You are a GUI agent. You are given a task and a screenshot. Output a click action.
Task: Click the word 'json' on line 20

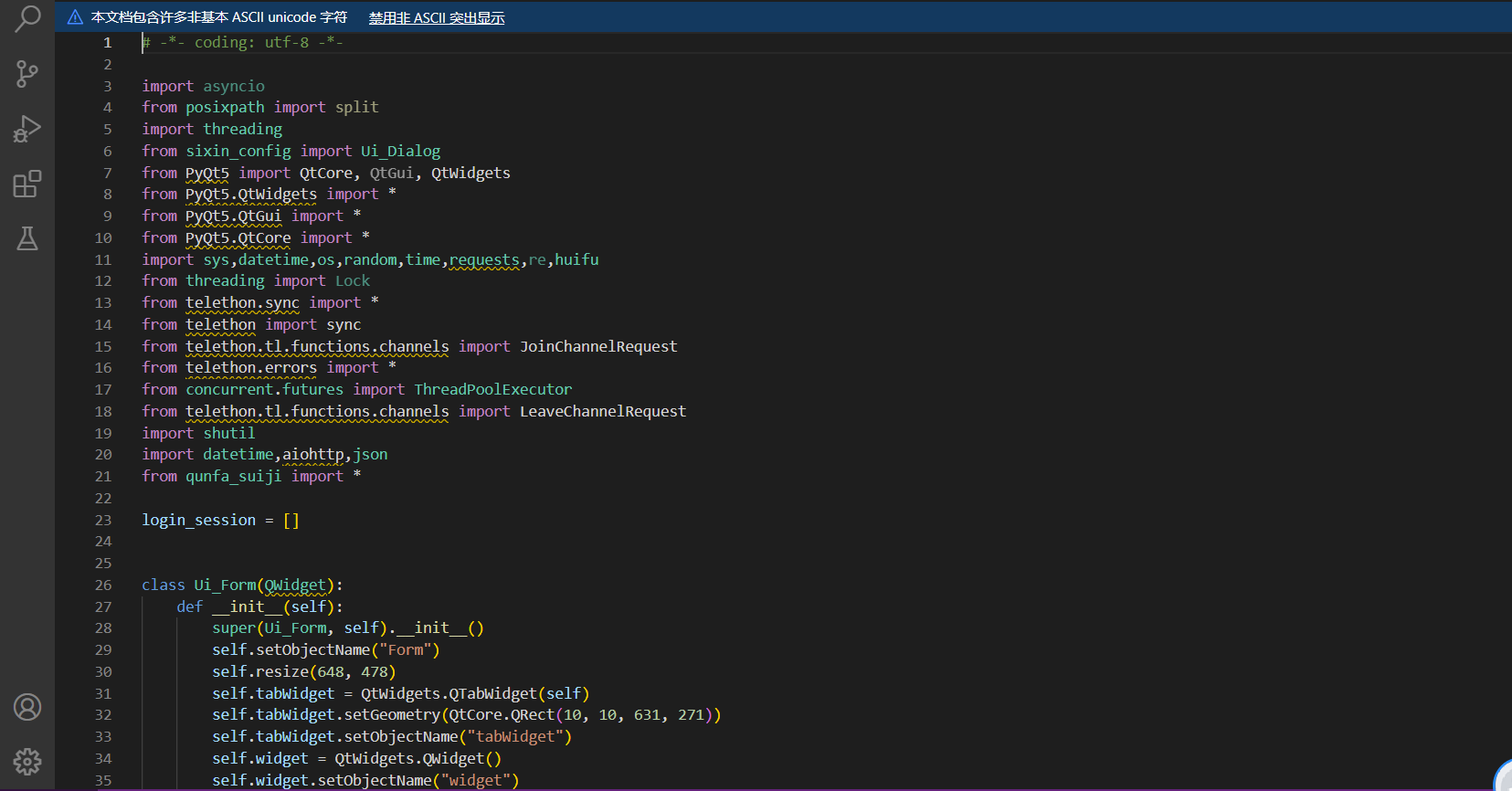click(370, 454)
